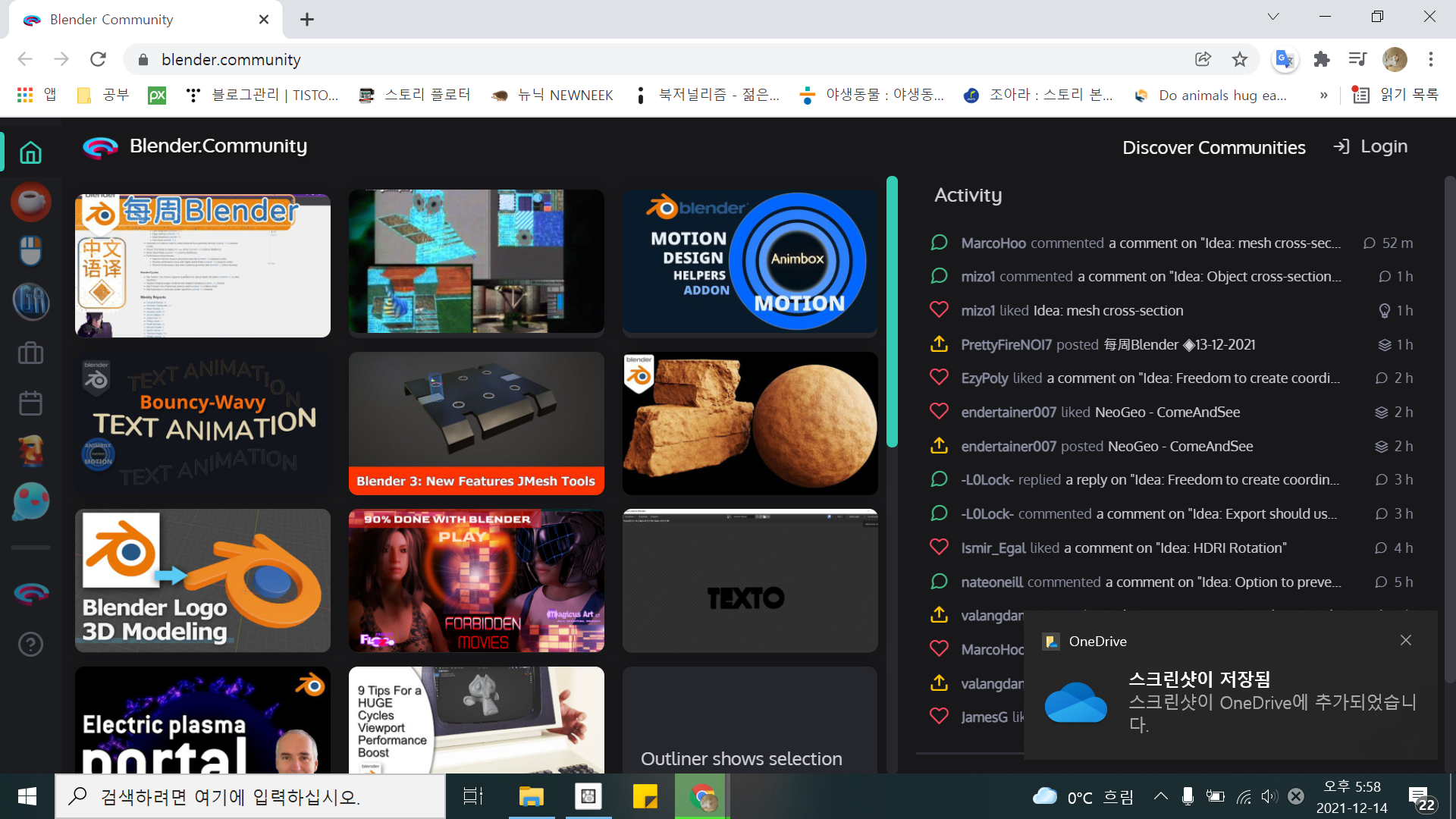Image resolution: width=1456 pixels, height=819 pixels.
Task: Open the Bouncy-Wavy Text Animation thumbnail
Action: click(x=202, y=423)
